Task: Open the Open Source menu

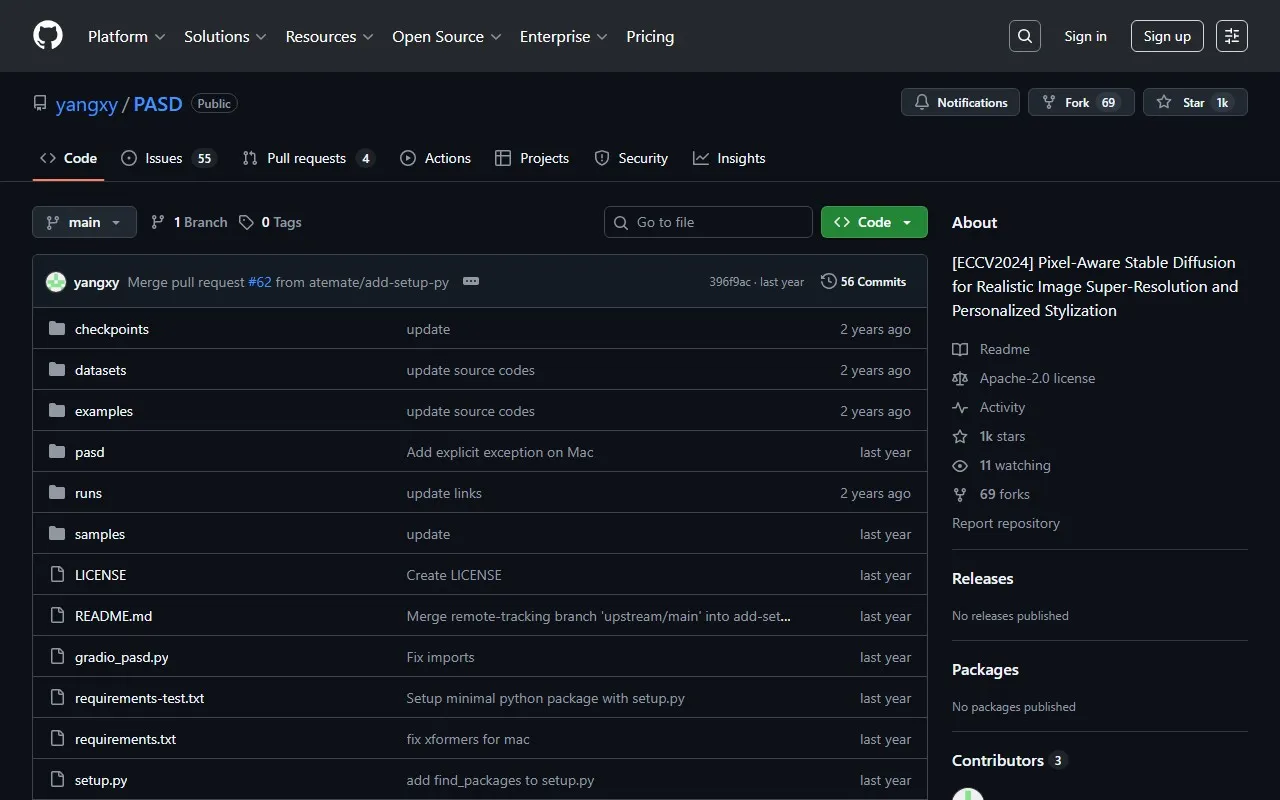Action: [x=446, y=36]
